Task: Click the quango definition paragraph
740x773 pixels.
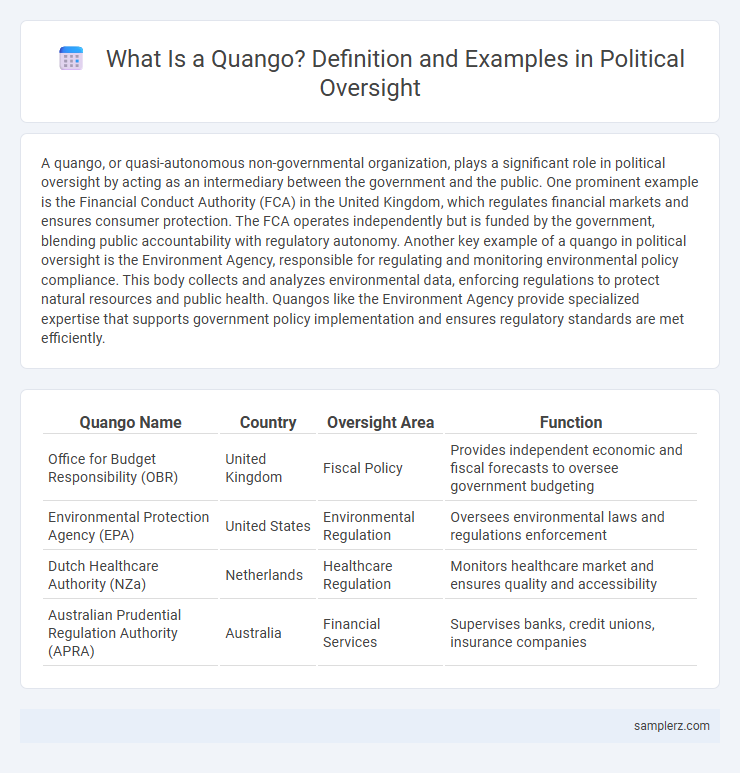Action: point(370,250)
